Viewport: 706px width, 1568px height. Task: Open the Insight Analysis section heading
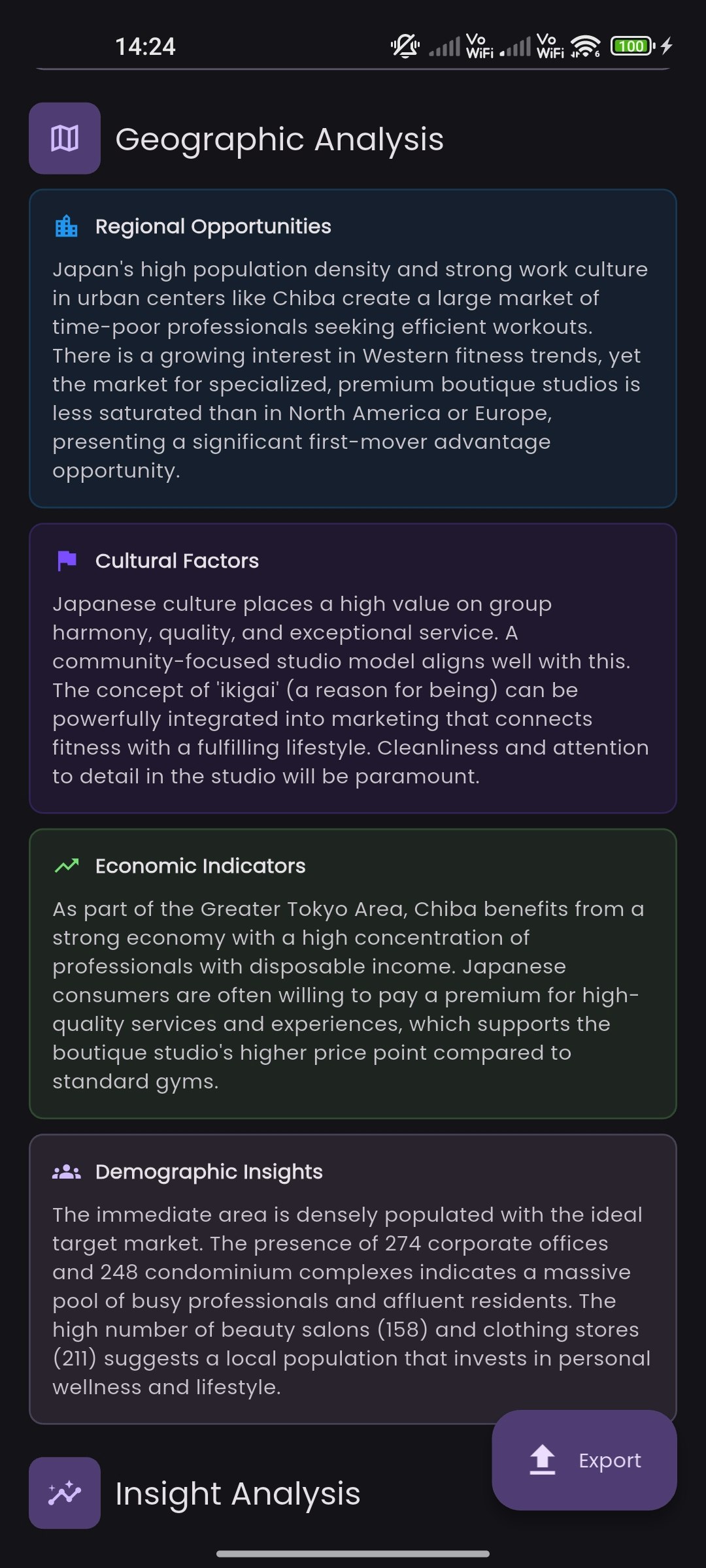click(238, 1494)
